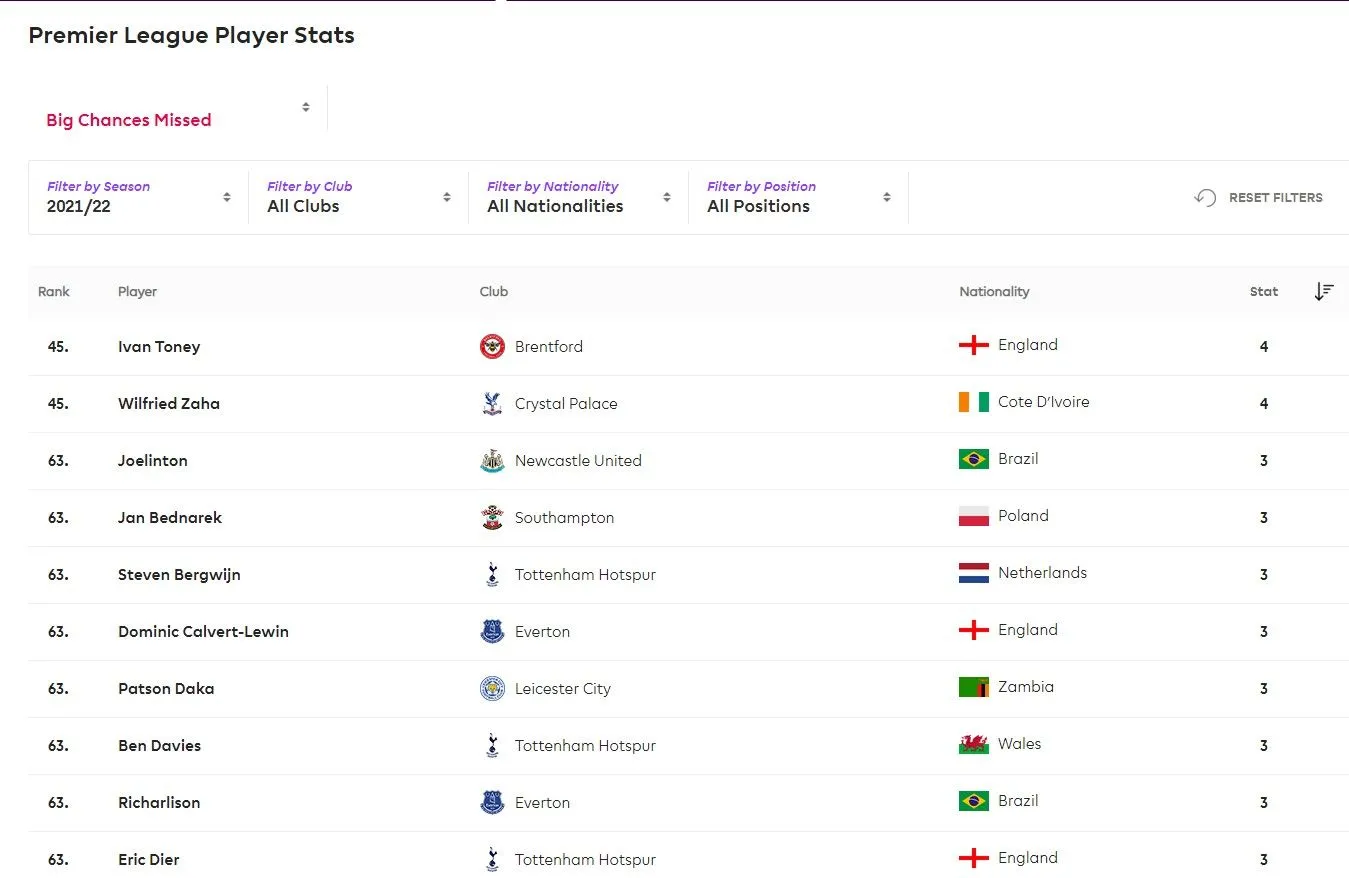Click the Player column header

point(138,292)
